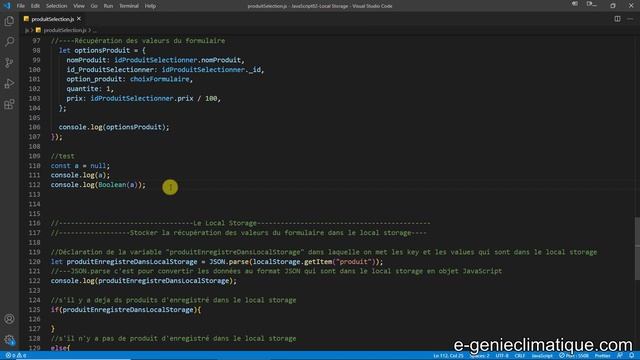
Task: Click the 'prix: idProduitSelectionner.prix / 100,' line
Action: [x=144, y=98]
